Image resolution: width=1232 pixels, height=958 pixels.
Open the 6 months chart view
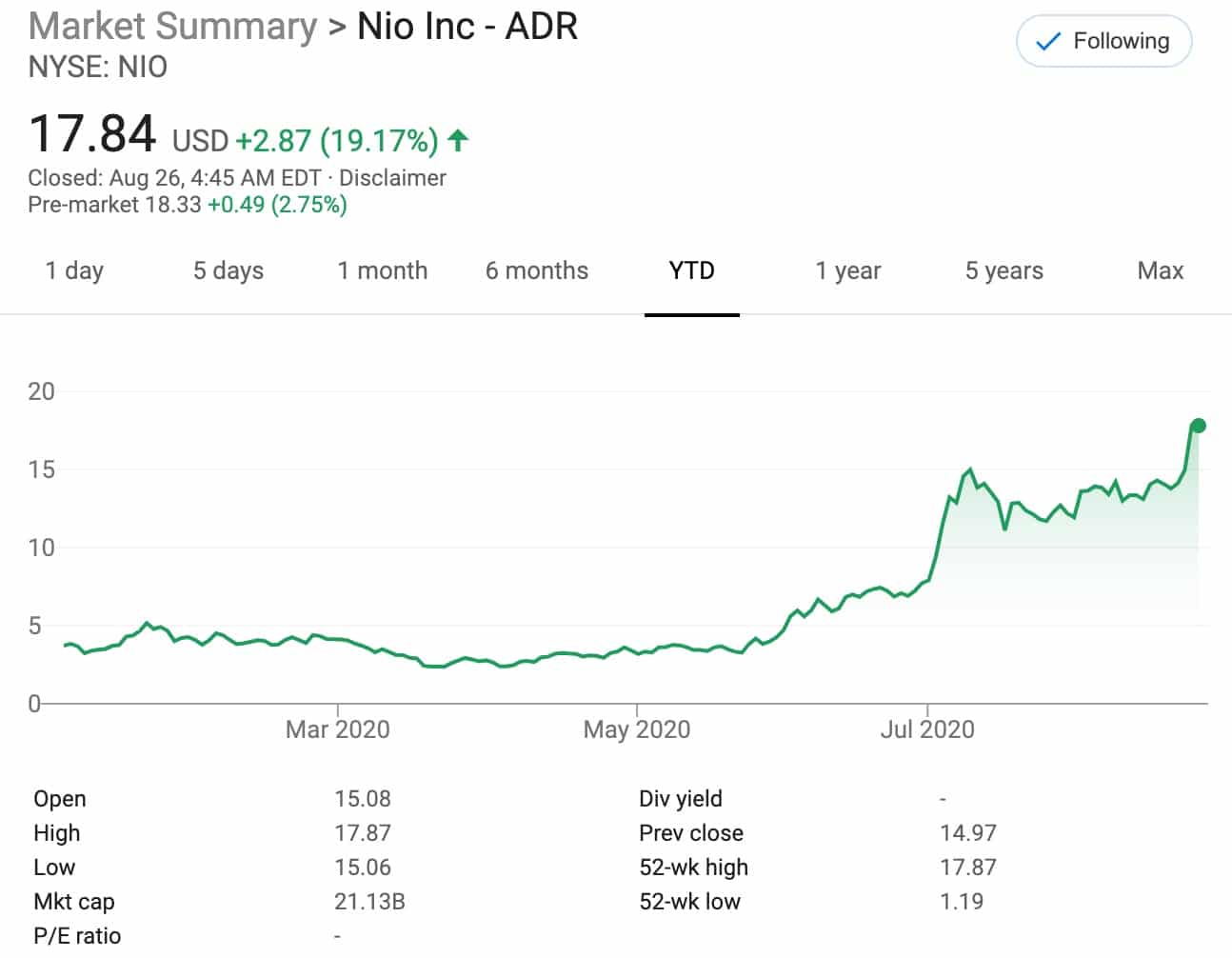click(x=537, y=271)
